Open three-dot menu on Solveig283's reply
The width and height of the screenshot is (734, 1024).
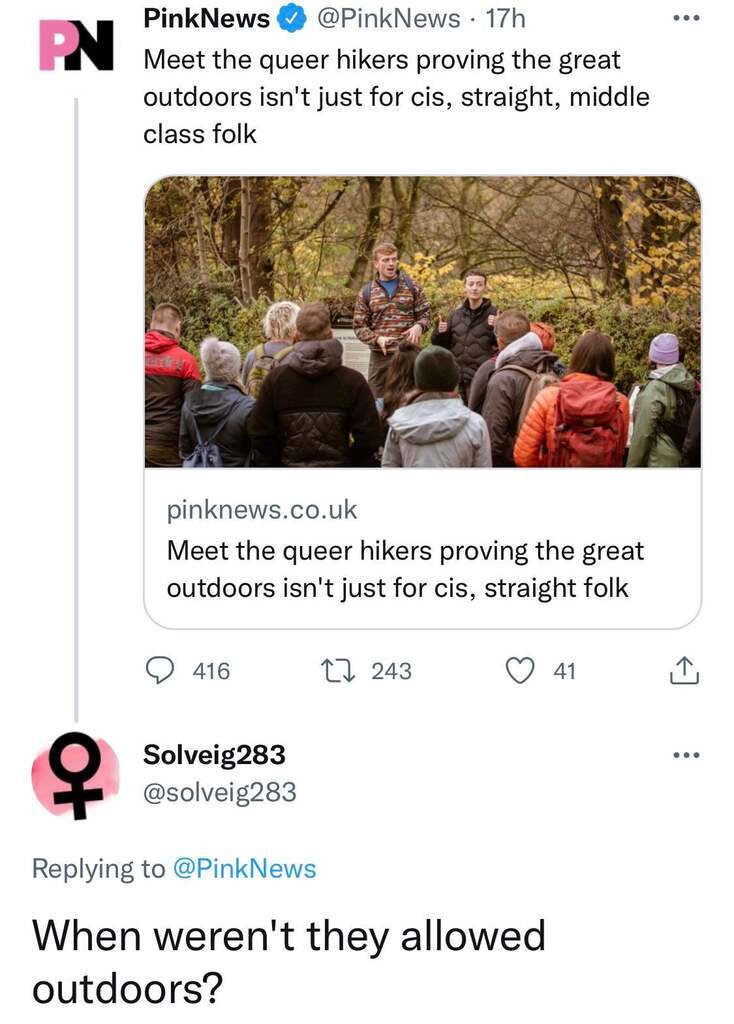pyautogui.click(x=684, y=756)
